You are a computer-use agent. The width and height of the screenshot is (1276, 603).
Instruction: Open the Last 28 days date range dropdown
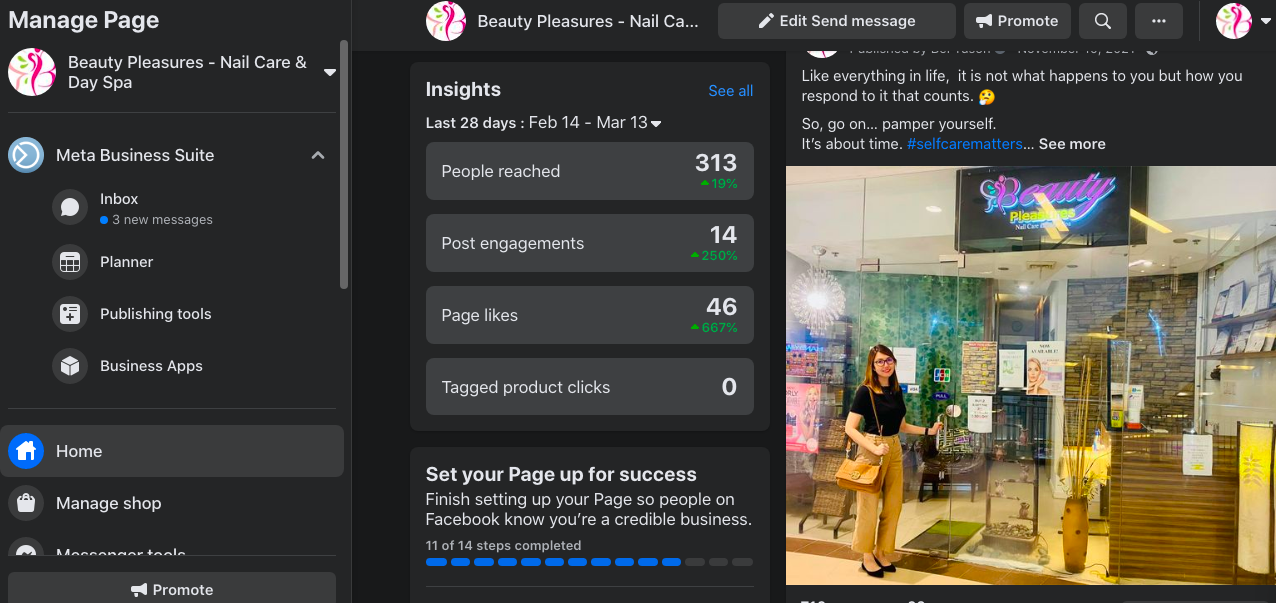(x=656, y=123)
